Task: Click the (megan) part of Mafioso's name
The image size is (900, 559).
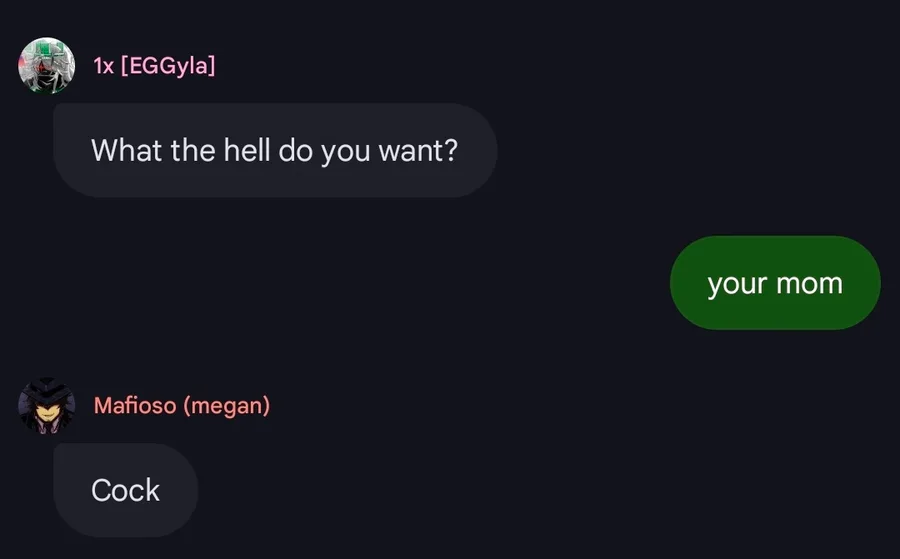Action: click(x=227, y=406)
